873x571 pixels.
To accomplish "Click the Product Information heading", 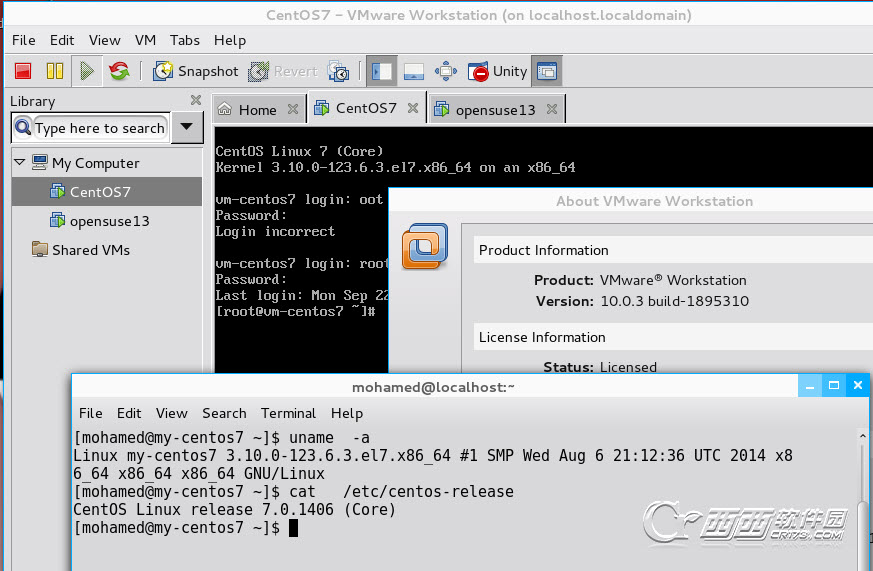I will 543,250.
